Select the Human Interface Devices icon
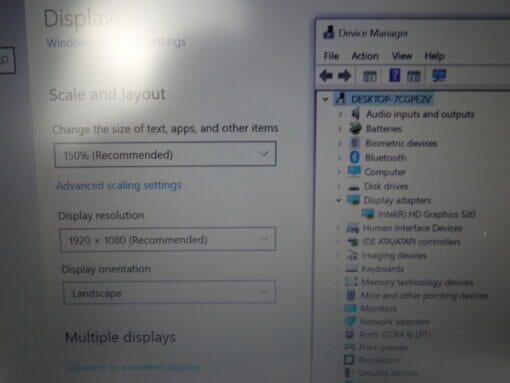Viewport: 510px width, 383px height. [352, 228]
